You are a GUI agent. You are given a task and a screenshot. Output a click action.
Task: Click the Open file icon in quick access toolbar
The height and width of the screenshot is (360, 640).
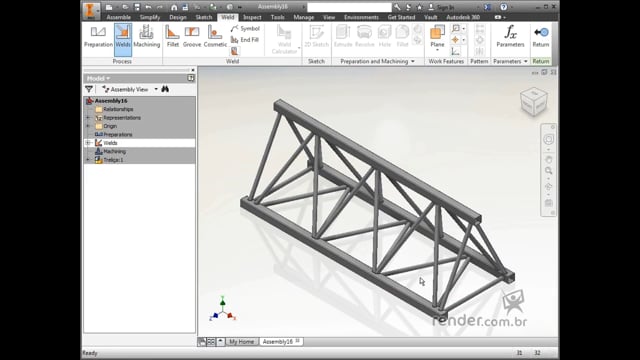(126, 7)
